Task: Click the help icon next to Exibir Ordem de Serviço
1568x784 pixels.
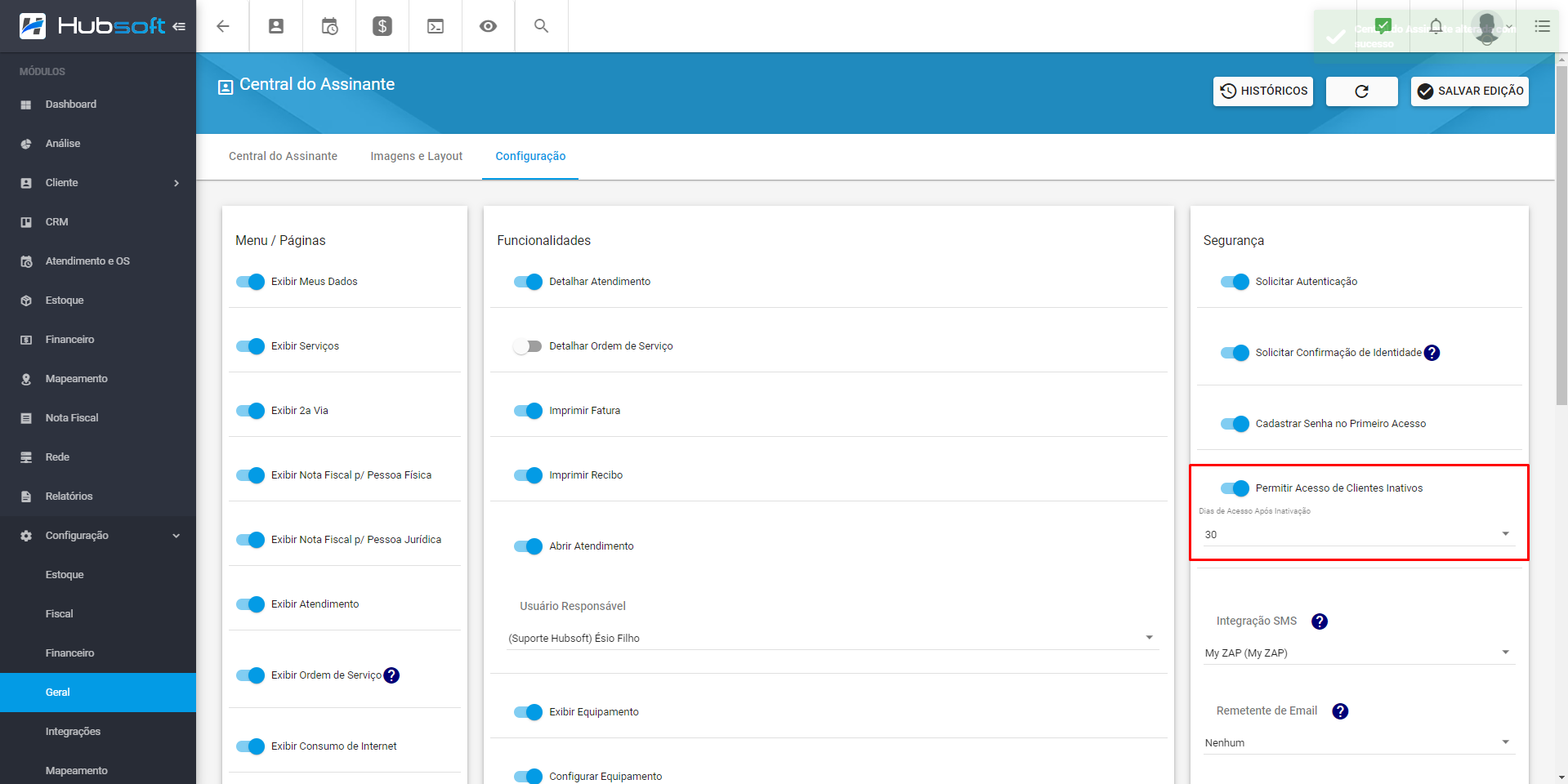Action: click(391, 675)
